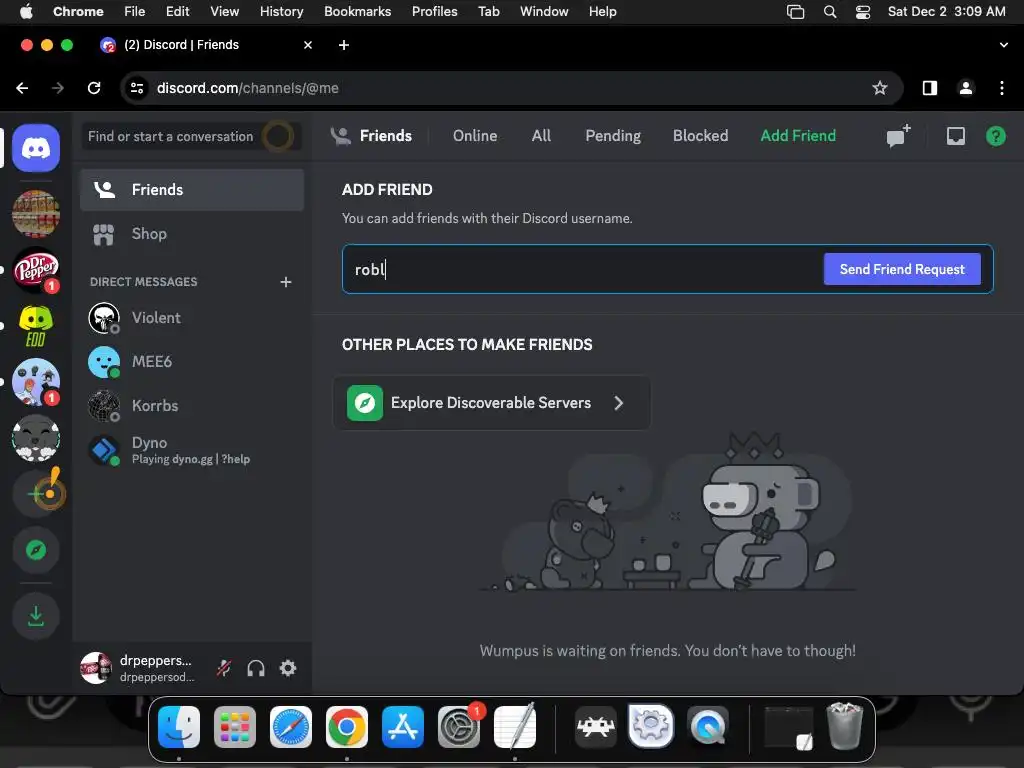
Task: Open the soda shelf server icon
Action: pos(36,214)
